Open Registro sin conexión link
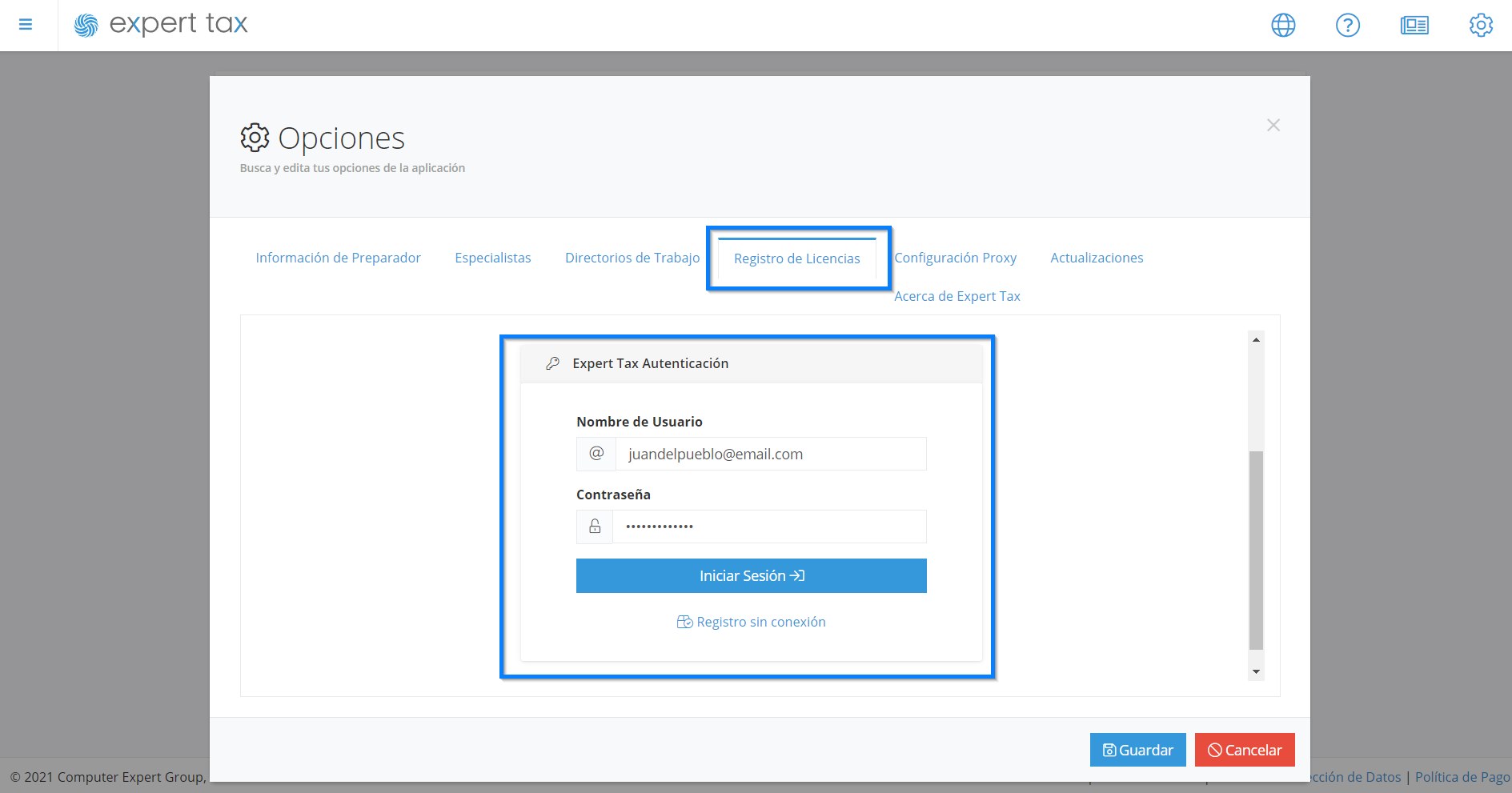The width and height of the screenshot is (1512, 793). click(x=752, y=622)
